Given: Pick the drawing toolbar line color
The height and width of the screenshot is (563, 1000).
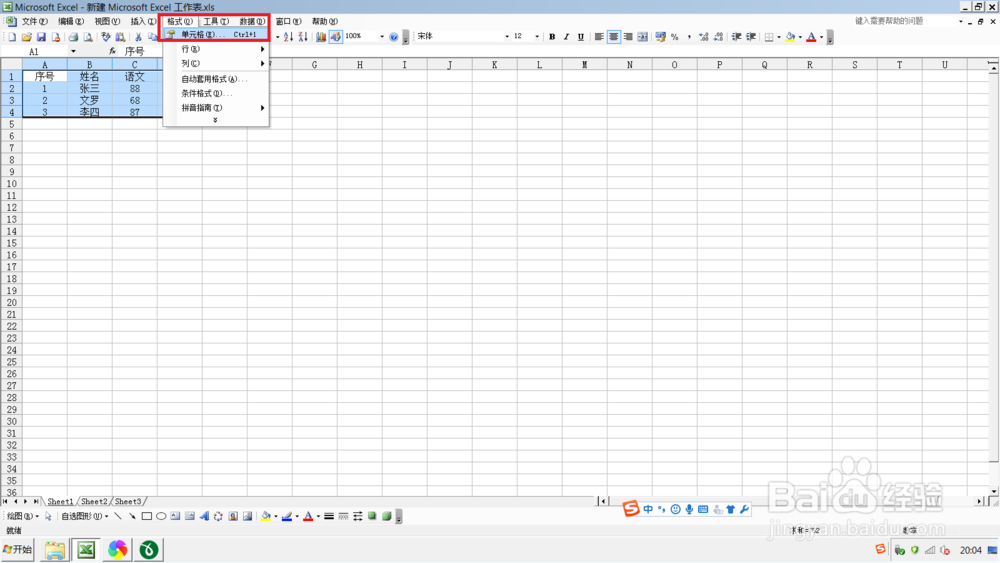Looking at the screenshot, I should coord(287,516).
